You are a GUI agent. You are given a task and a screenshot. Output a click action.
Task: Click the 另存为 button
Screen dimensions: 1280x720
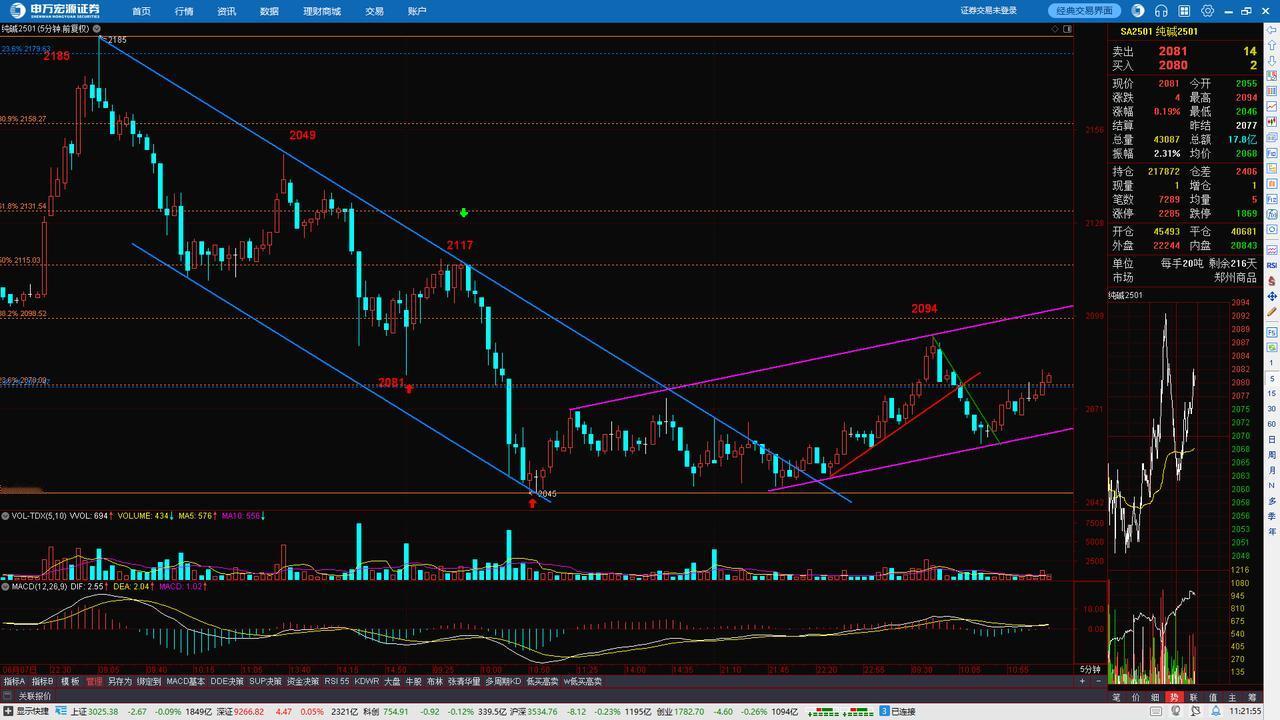point(120,681)
